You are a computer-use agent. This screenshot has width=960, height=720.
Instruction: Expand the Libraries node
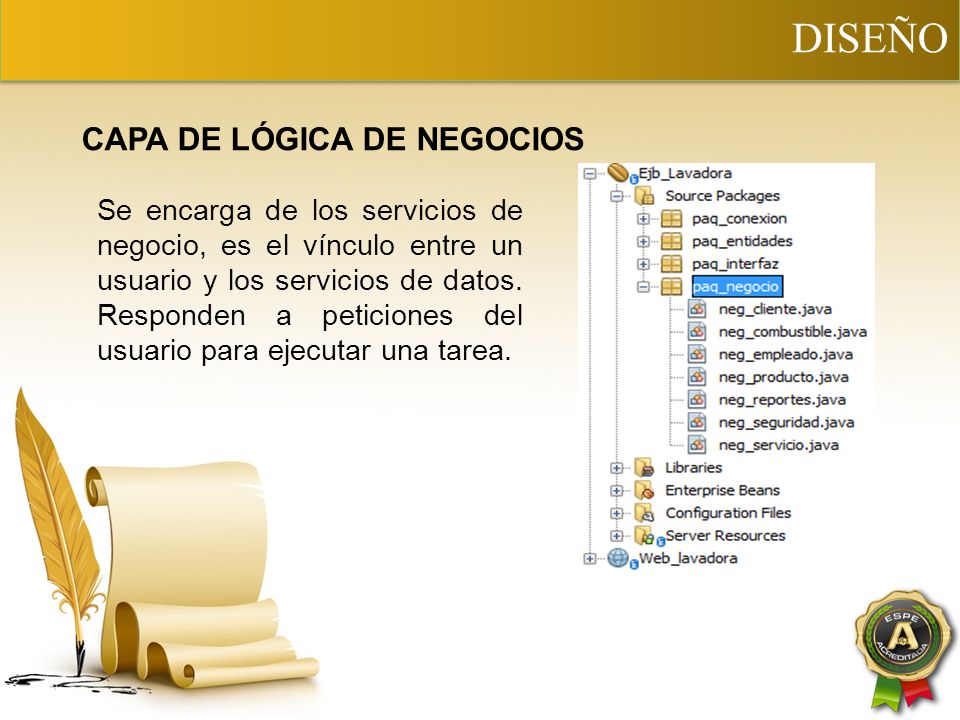tap(617, 468)
